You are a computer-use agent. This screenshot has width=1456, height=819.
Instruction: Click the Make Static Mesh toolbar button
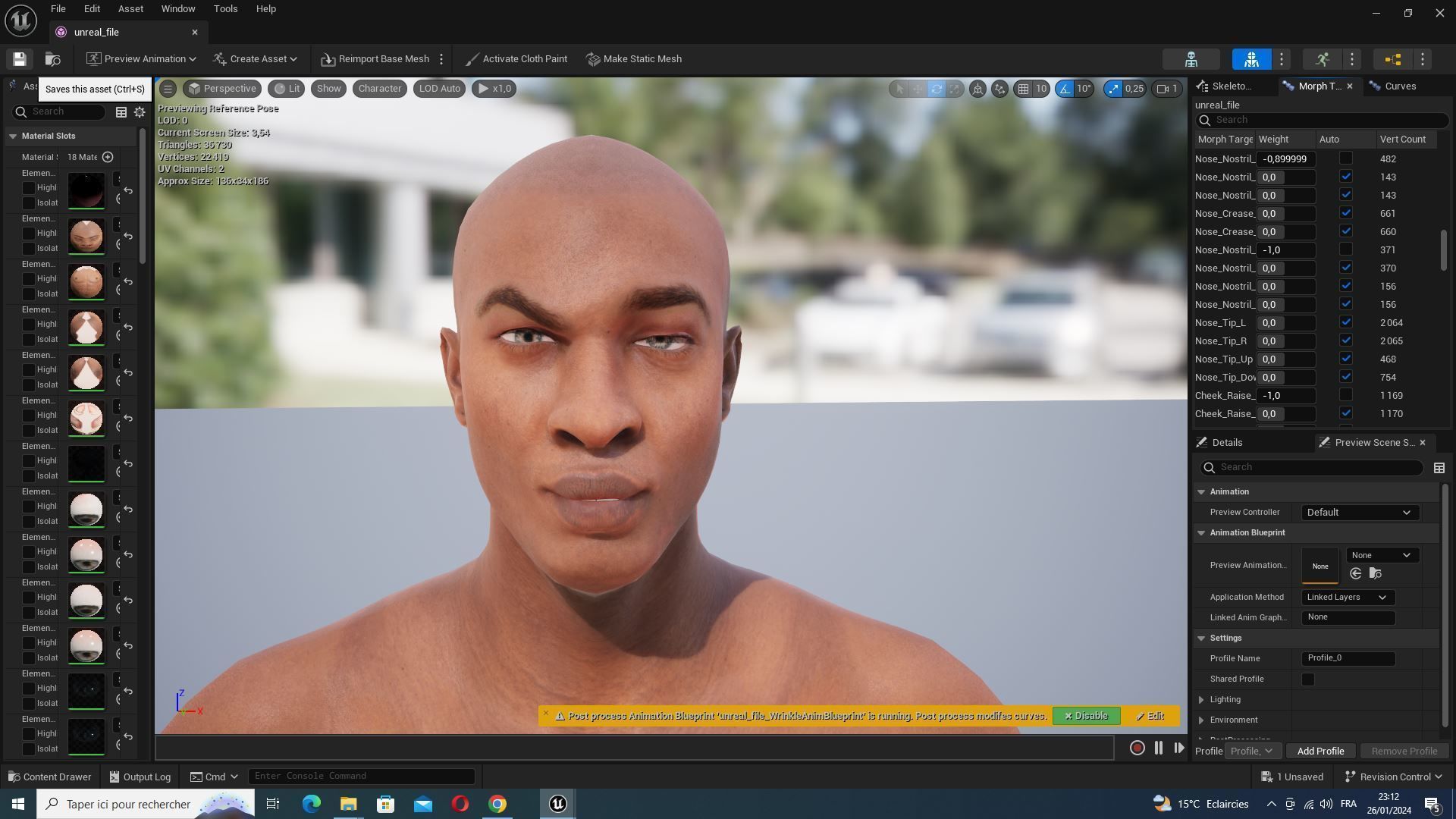(634, 59)
